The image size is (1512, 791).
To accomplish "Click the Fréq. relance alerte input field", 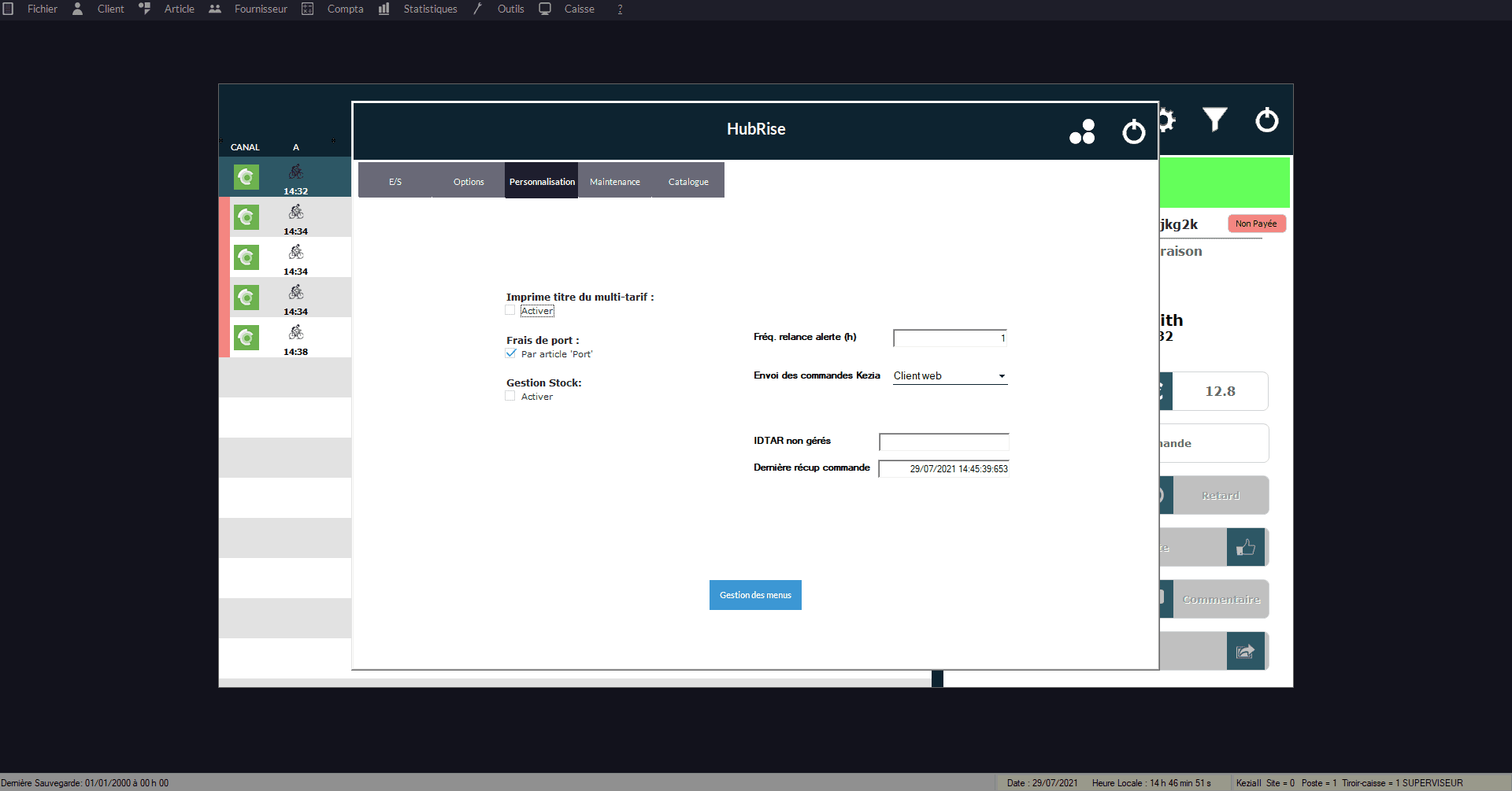I will pyautogui.click(x=950, y=338).
